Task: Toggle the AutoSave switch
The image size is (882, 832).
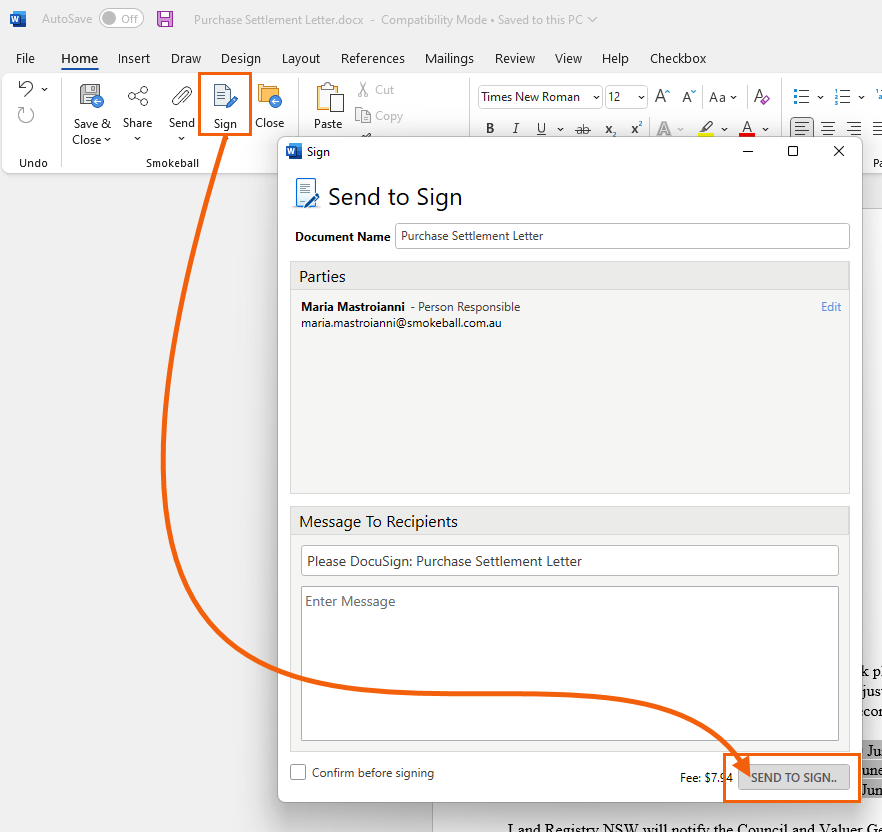Action: pos(122,19)
